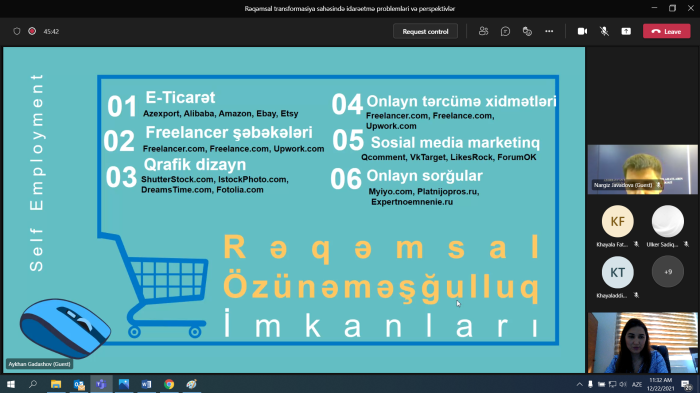Open the breakout rooms icon
This screenshot has width=700, height=393.
pyautogui.click(x=527, y=31)
